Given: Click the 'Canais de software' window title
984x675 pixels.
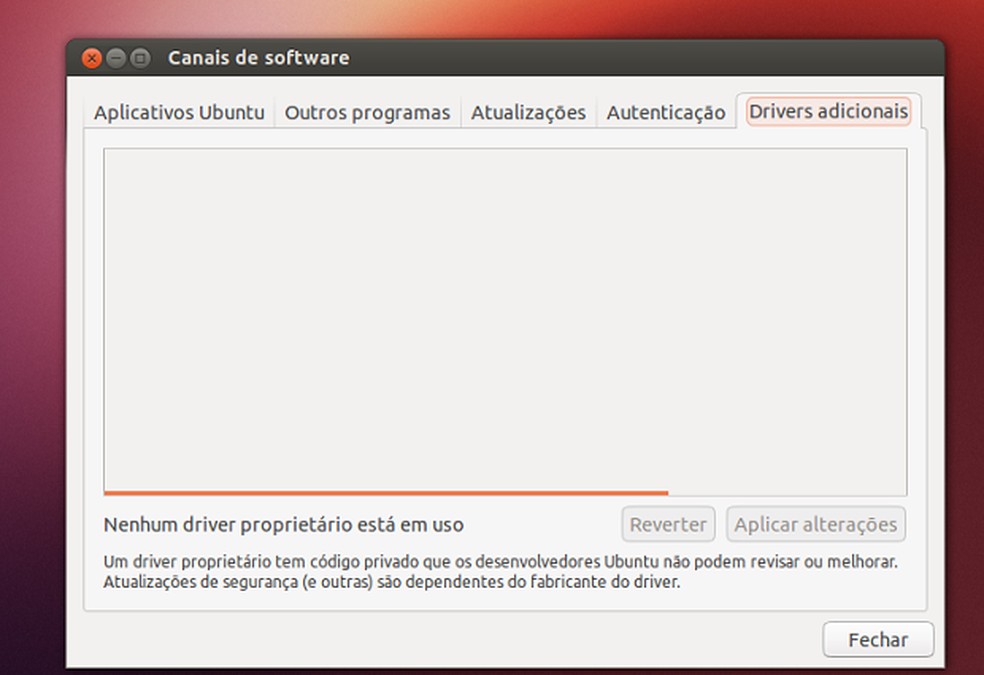Looking at the screenshot, I should [x=259, y=58].
